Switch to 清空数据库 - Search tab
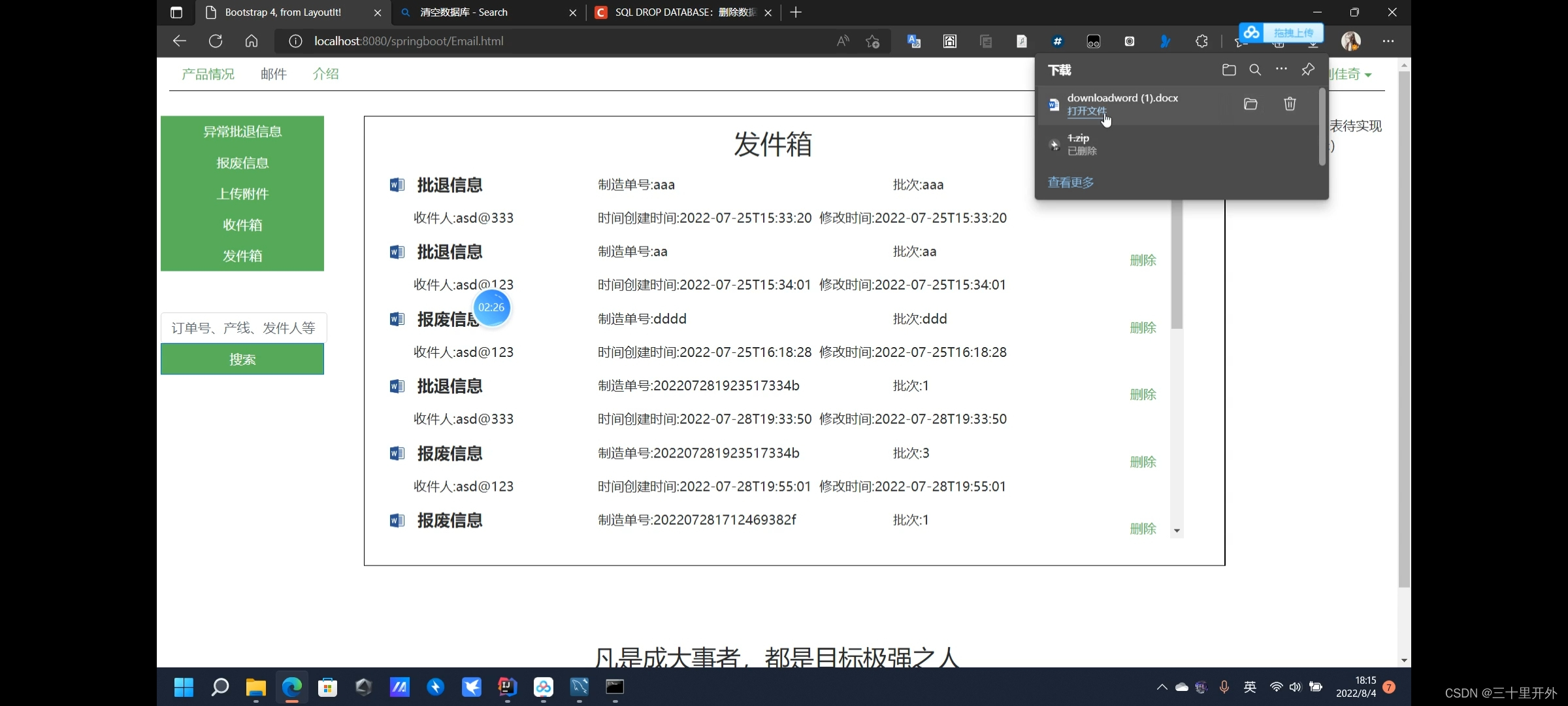 464,12
